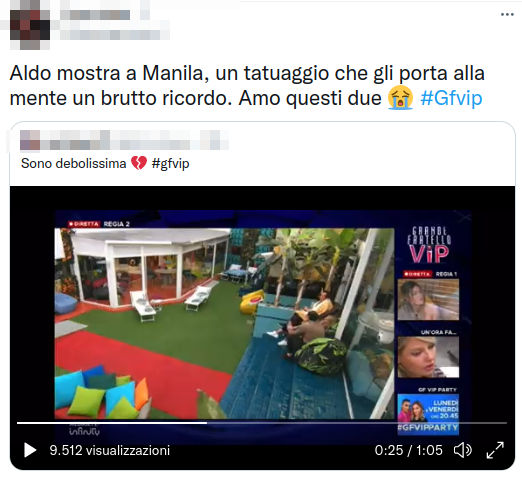Screen dimensions: 522x478
Task: Open the quoted tweet text 'Sono debolissima'
Action: point(73,164)
